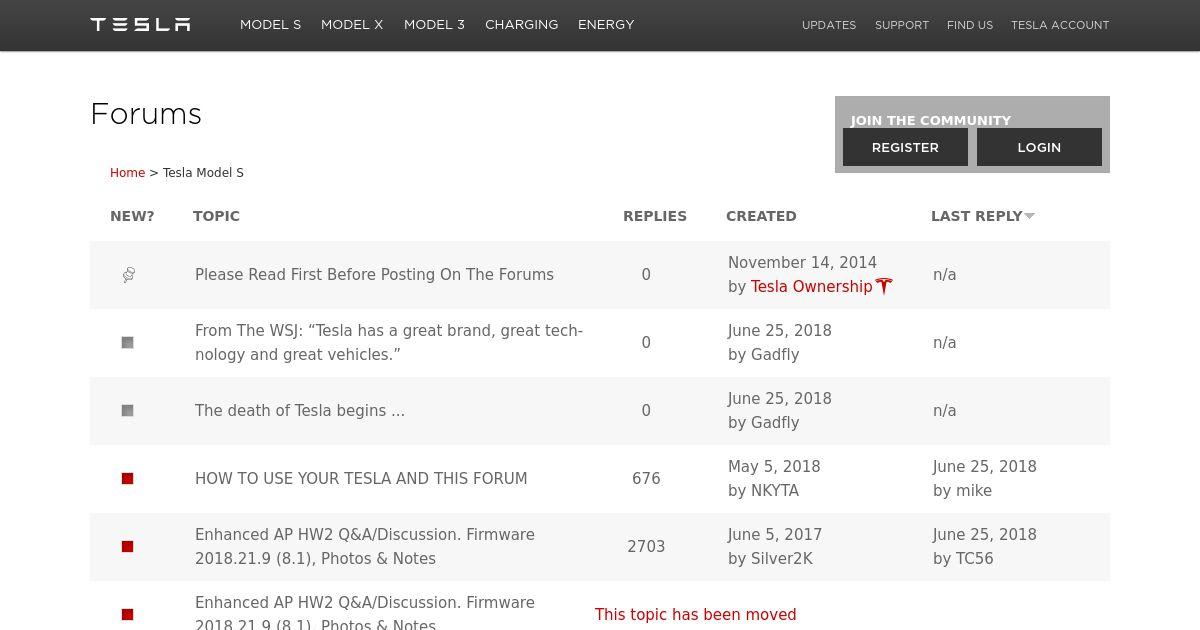Open Tesla Ownership author profile
Image resolution: width=1200 pixels, height=630 pixels.
point(811,287)
